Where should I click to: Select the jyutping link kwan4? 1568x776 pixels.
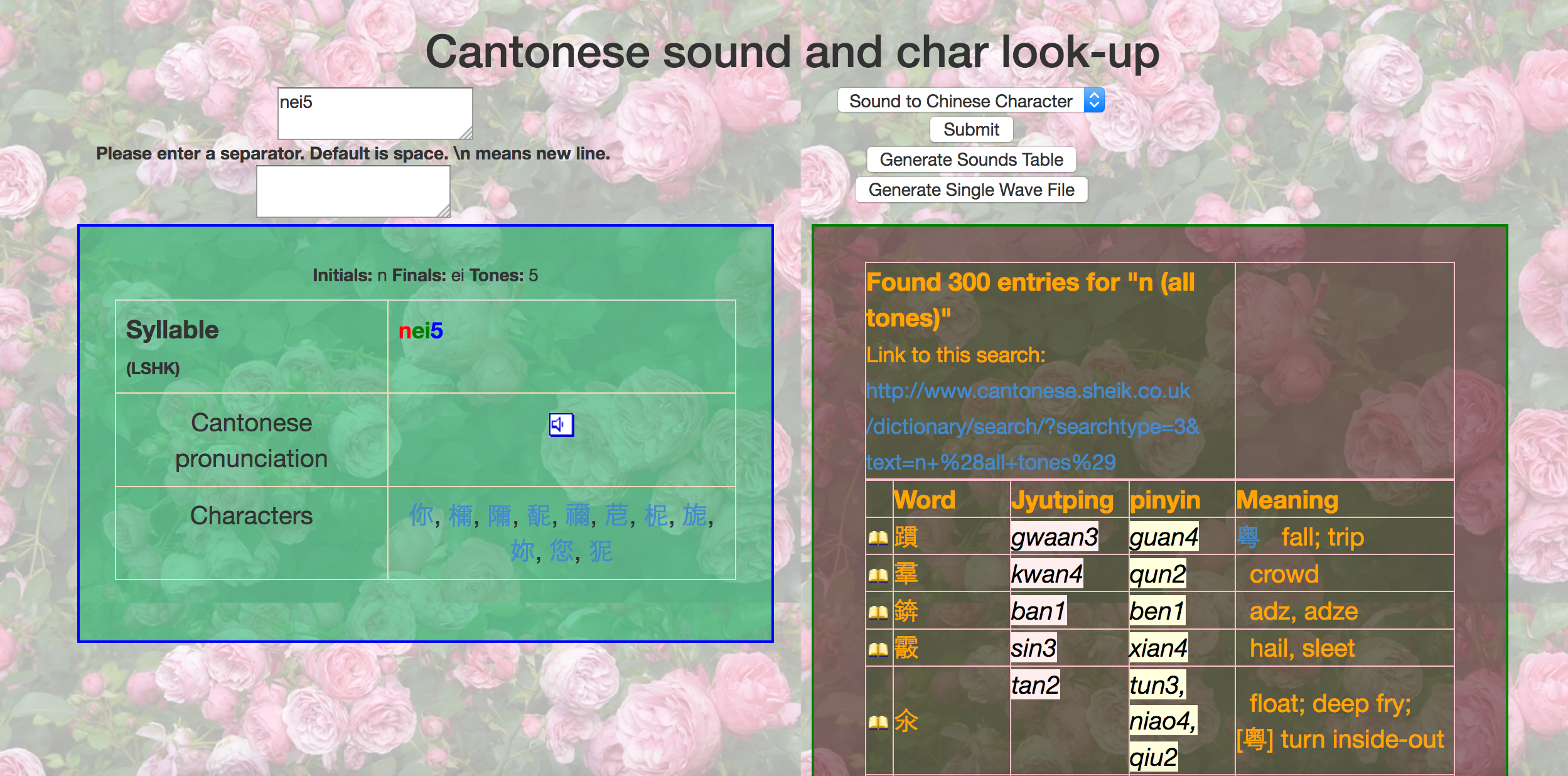(x=1047, y=574)
